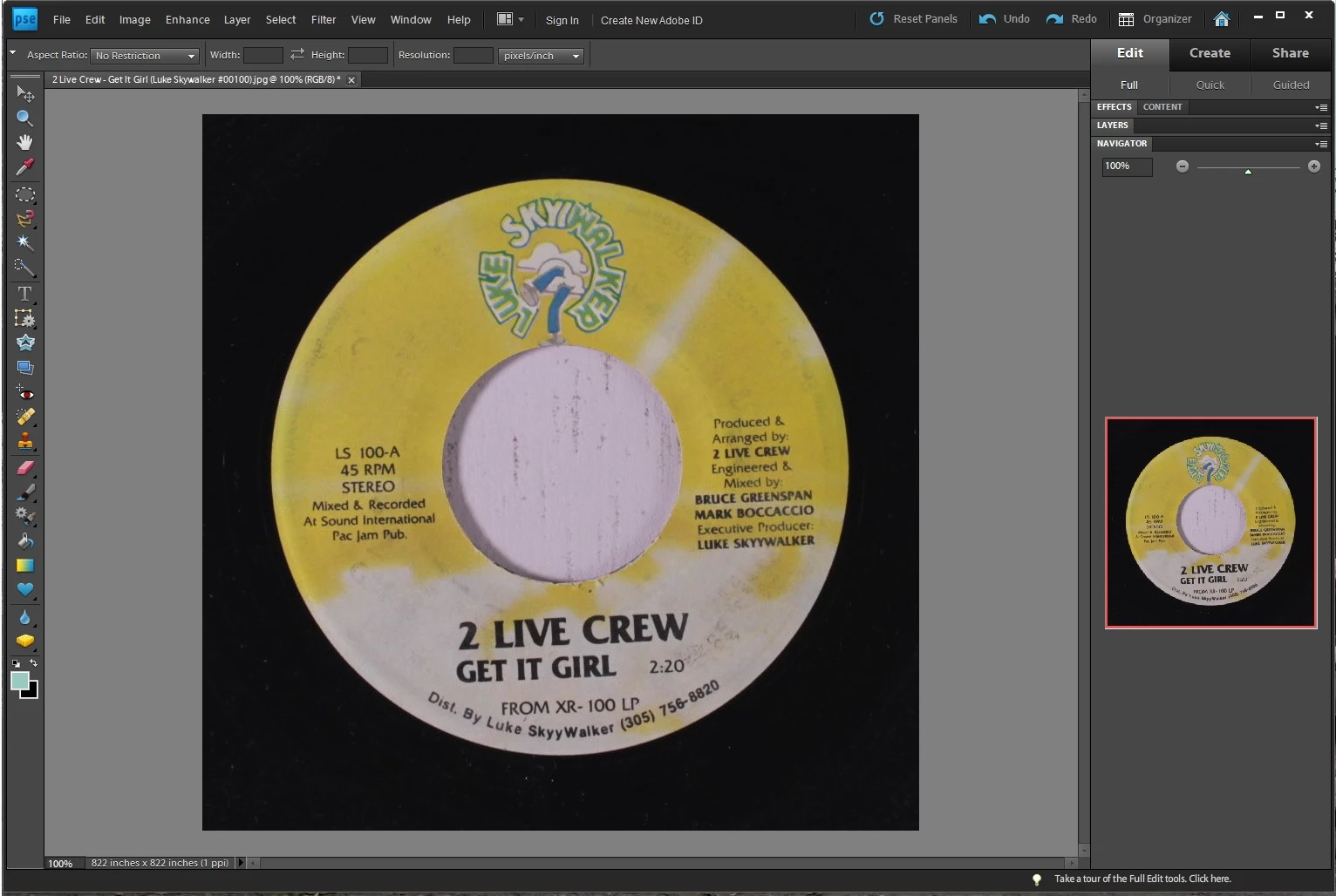This screenshot has width=1336, height=896.
Task: Select the Elliptical Marquee tool
Action: coord(24,194)
